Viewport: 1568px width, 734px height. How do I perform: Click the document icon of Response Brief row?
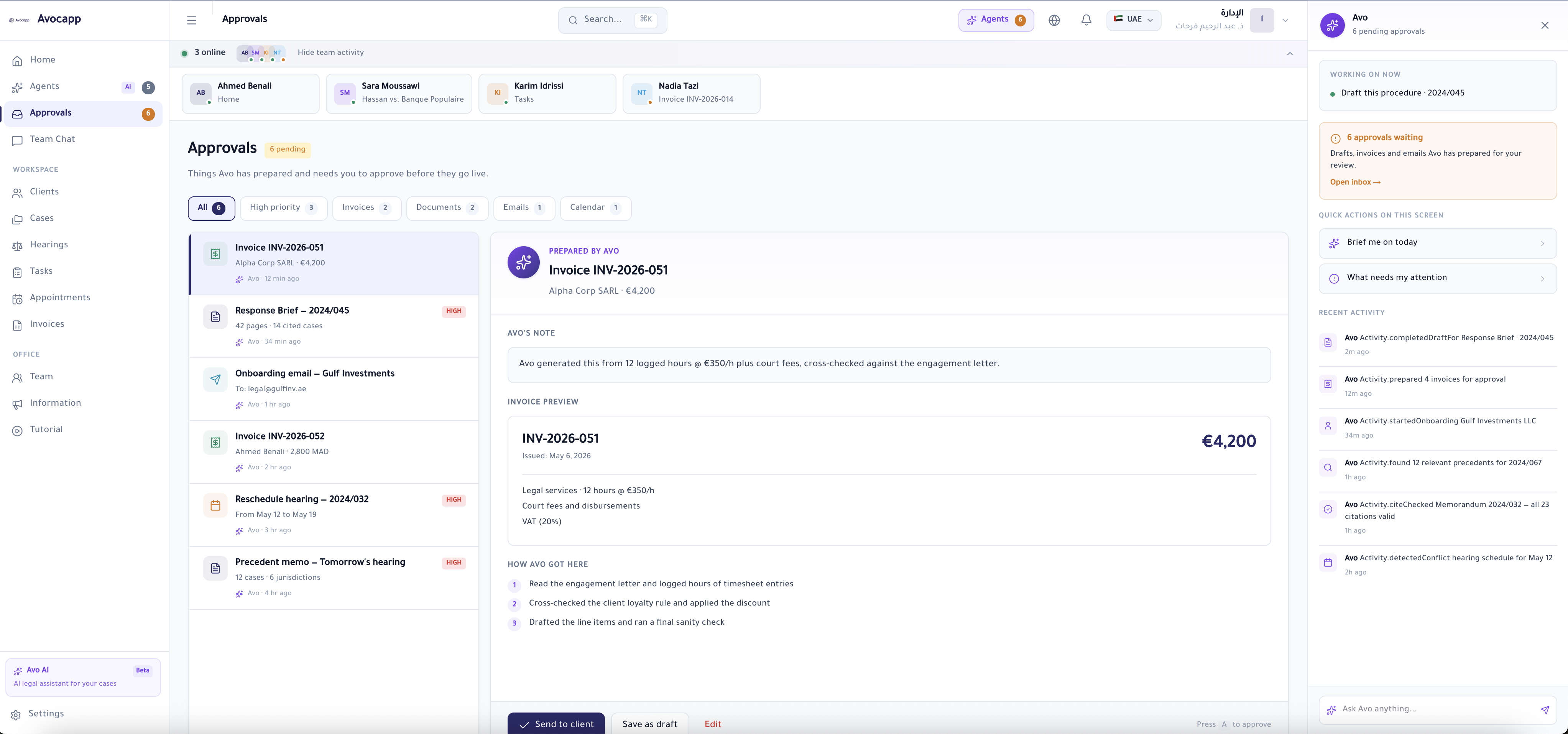tap(215, 317)
